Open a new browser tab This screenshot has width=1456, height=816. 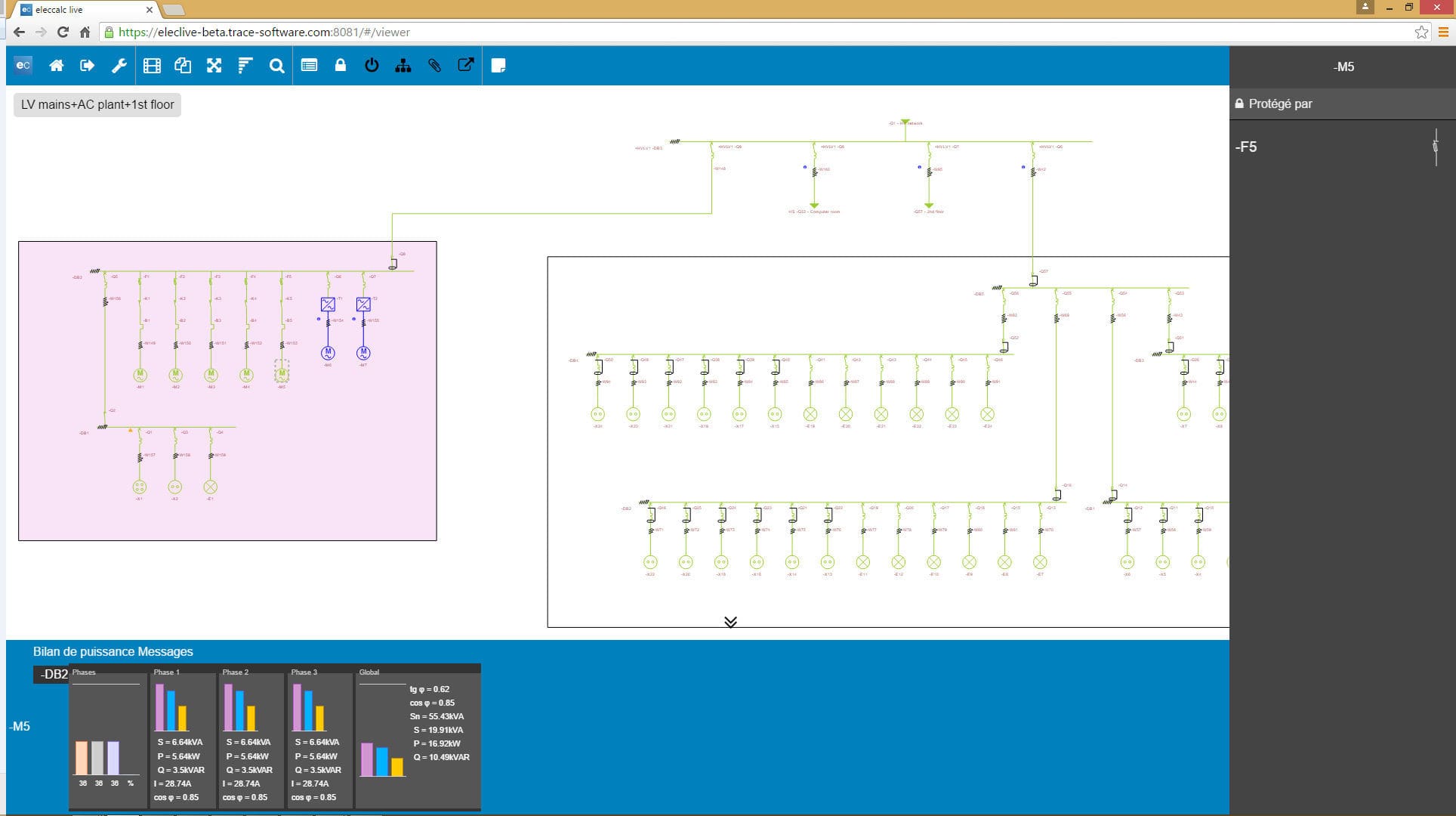[x=174, y=10]
